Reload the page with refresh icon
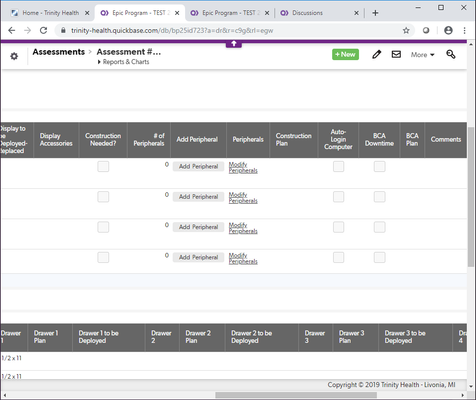The width and height of the screenshot is (476, 400). (x=43, y=31)
